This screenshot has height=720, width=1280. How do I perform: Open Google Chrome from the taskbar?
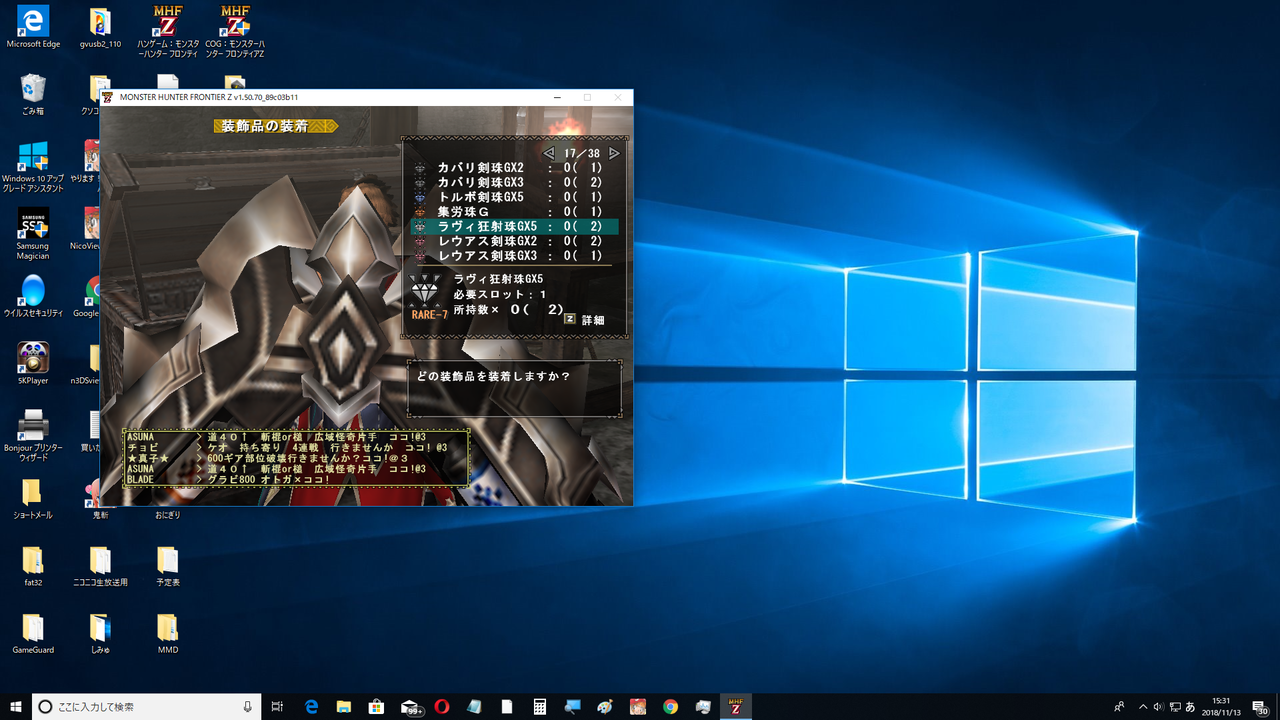[670, 707]
